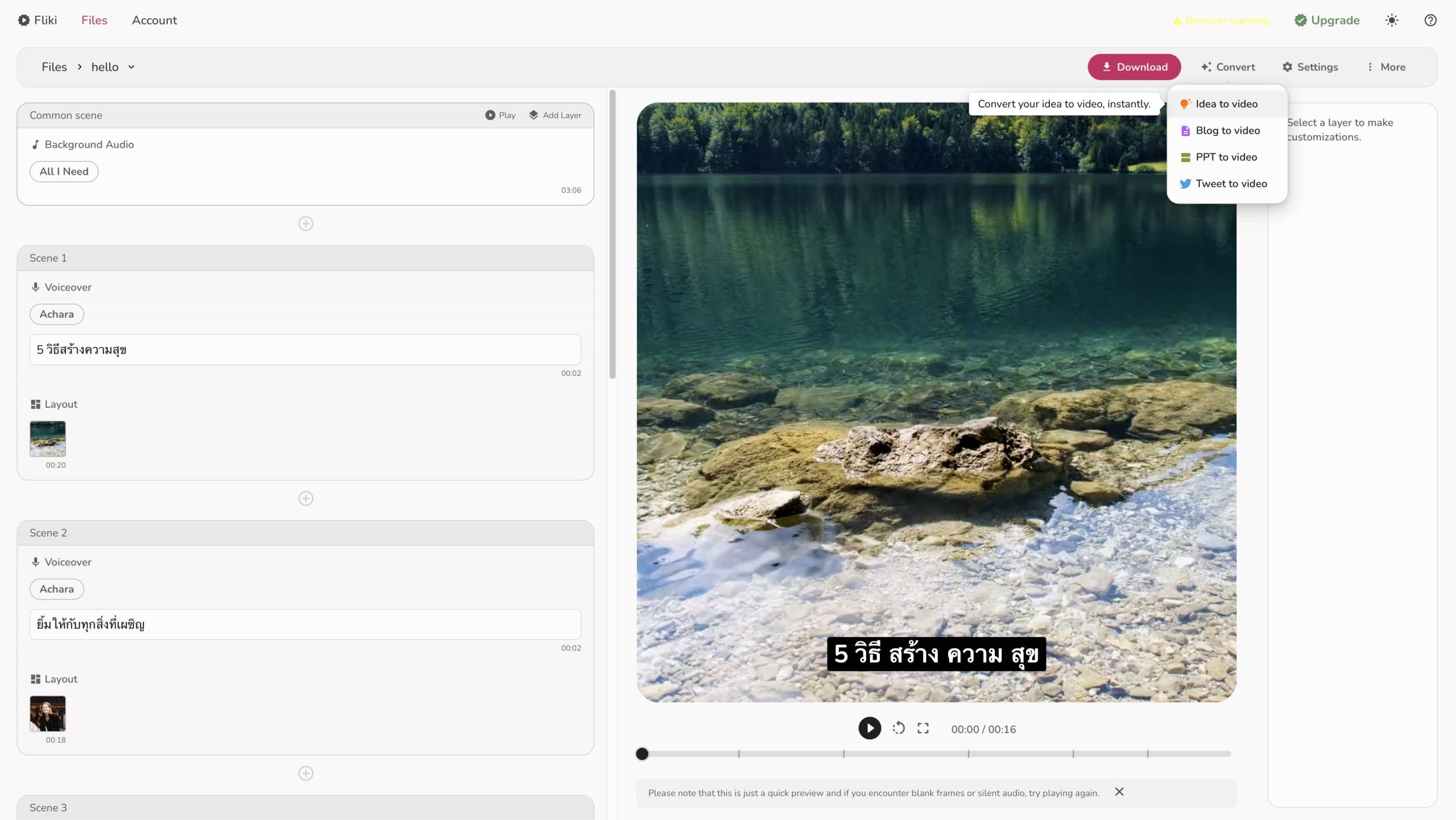1456x820 pixels.
Task: Select Blog to video option
Action: (1227, 131)
